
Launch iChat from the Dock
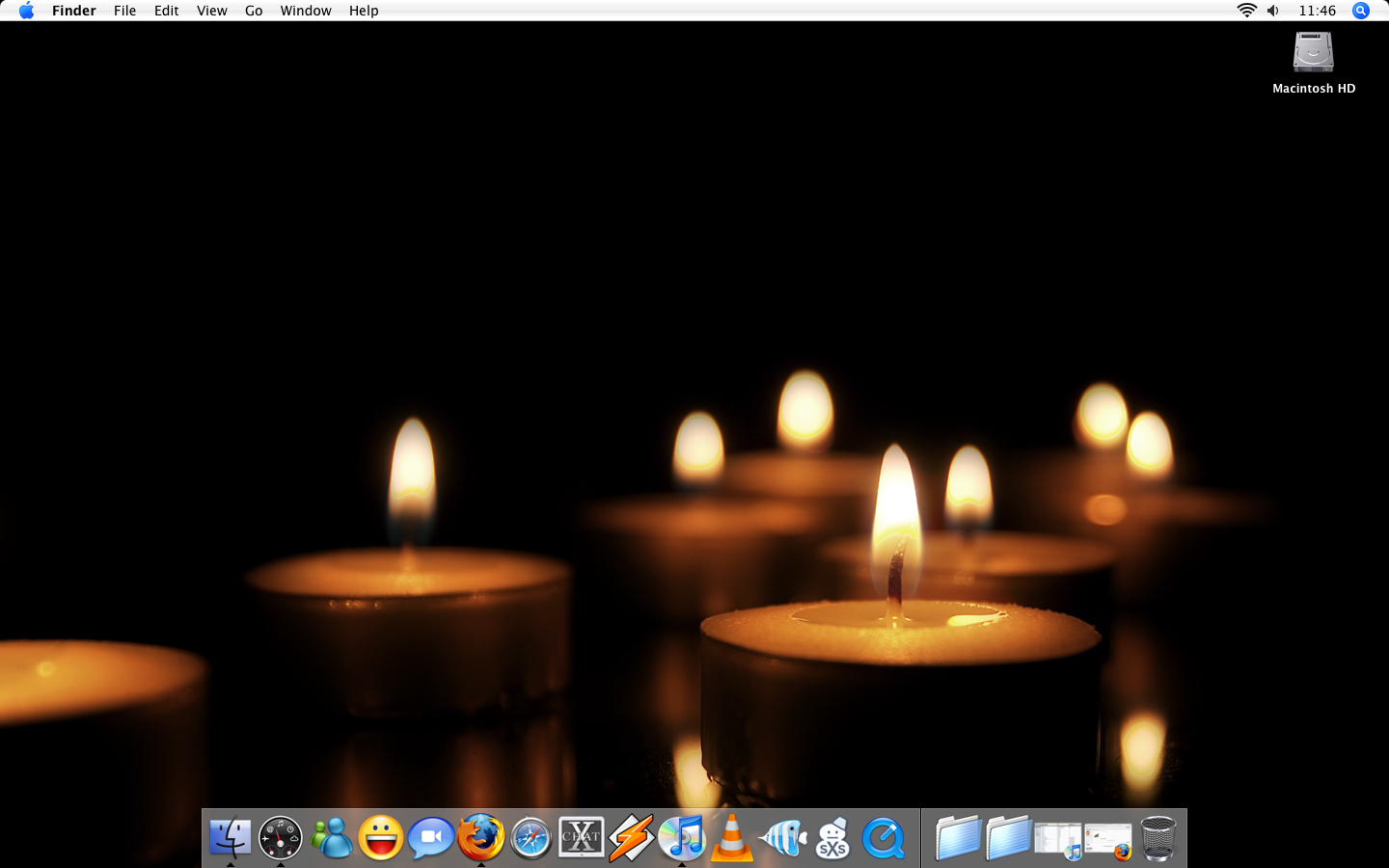(431, 838)
